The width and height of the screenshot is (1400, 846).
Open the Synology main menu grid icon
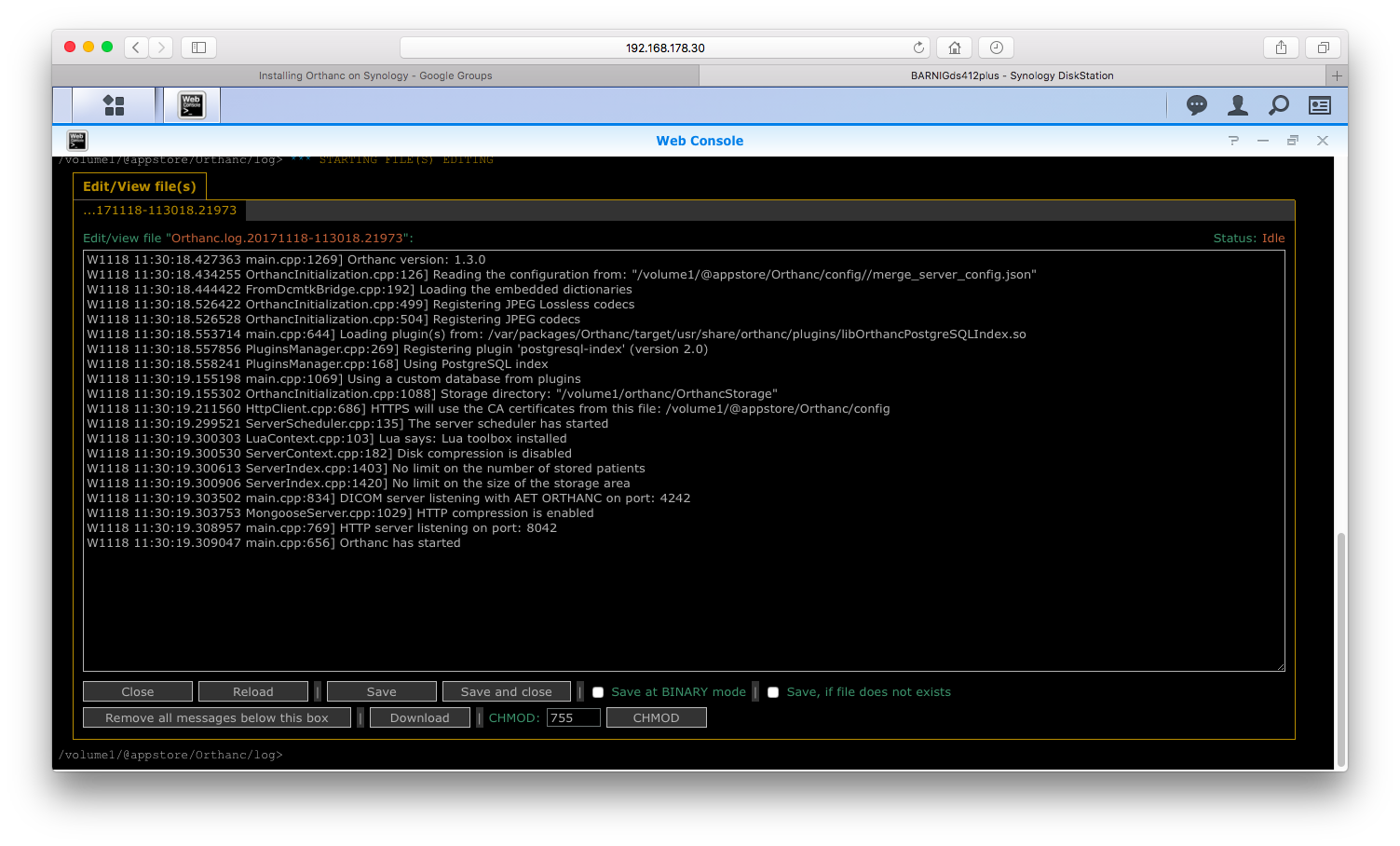tap(114, 105)
